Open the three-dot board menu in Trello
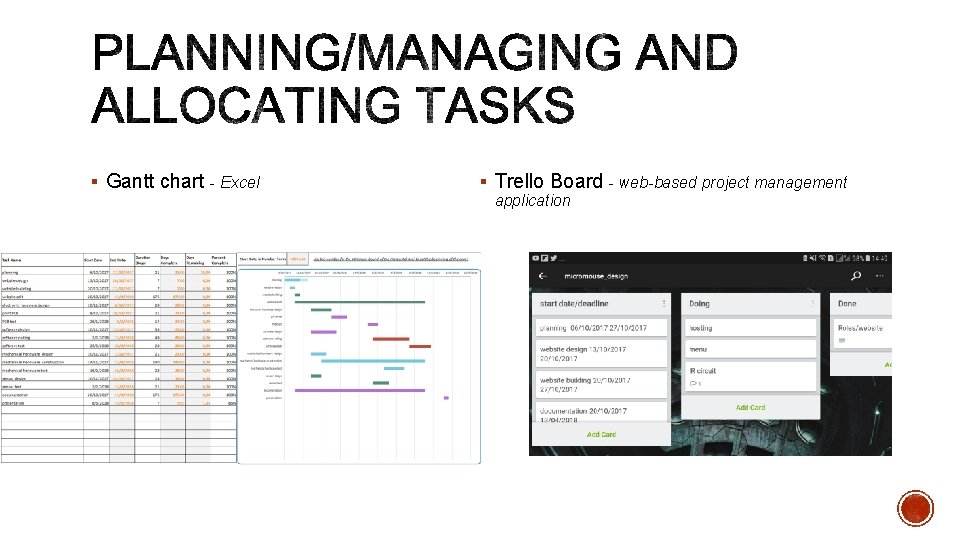 [880, 276]
